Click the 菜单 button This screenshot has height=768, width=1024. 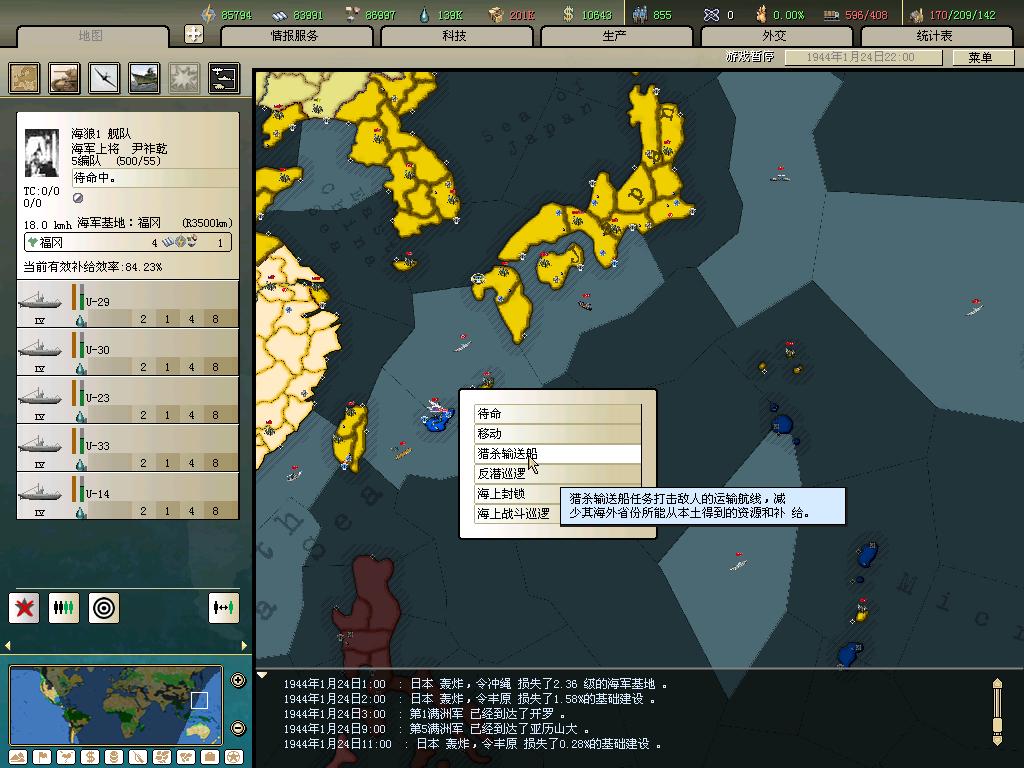tap(981, 57)
